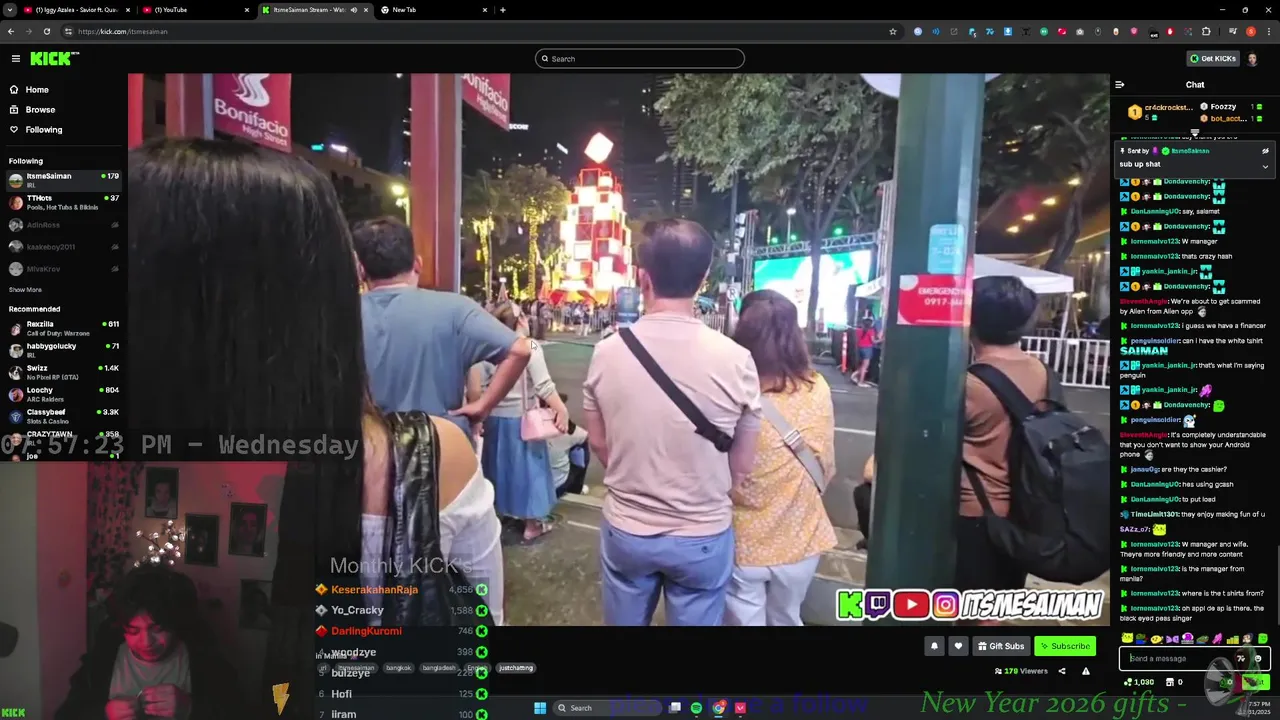Click the 7TV extension icon in toolbar
The image size is (1280, 720).
point(990,31)
